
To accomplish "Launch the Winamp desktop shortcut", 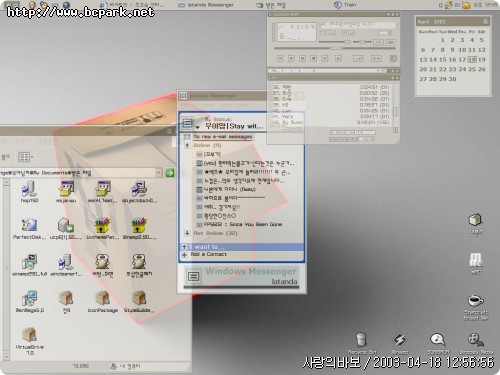I will tap(399, 340).
